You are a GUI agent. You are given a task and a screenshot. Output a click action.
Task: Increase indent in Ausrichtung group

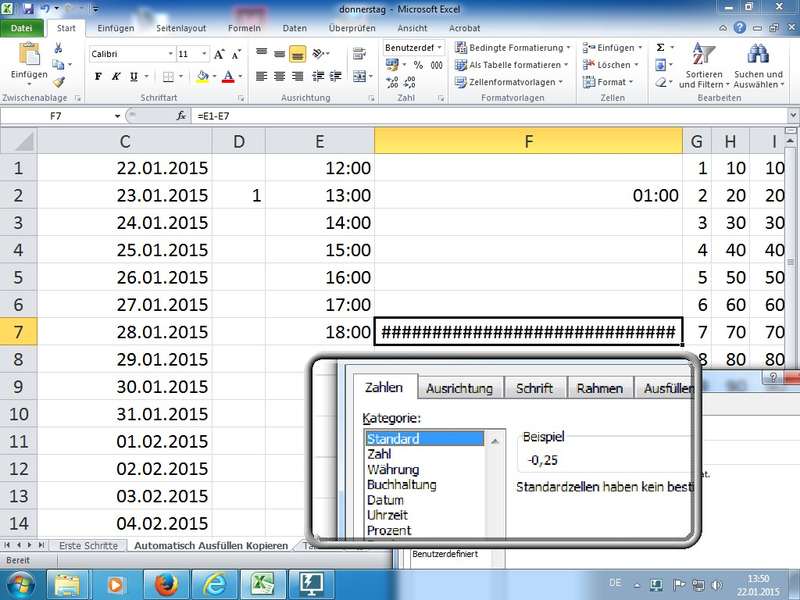pyautogui.click(x=335, y=77)
